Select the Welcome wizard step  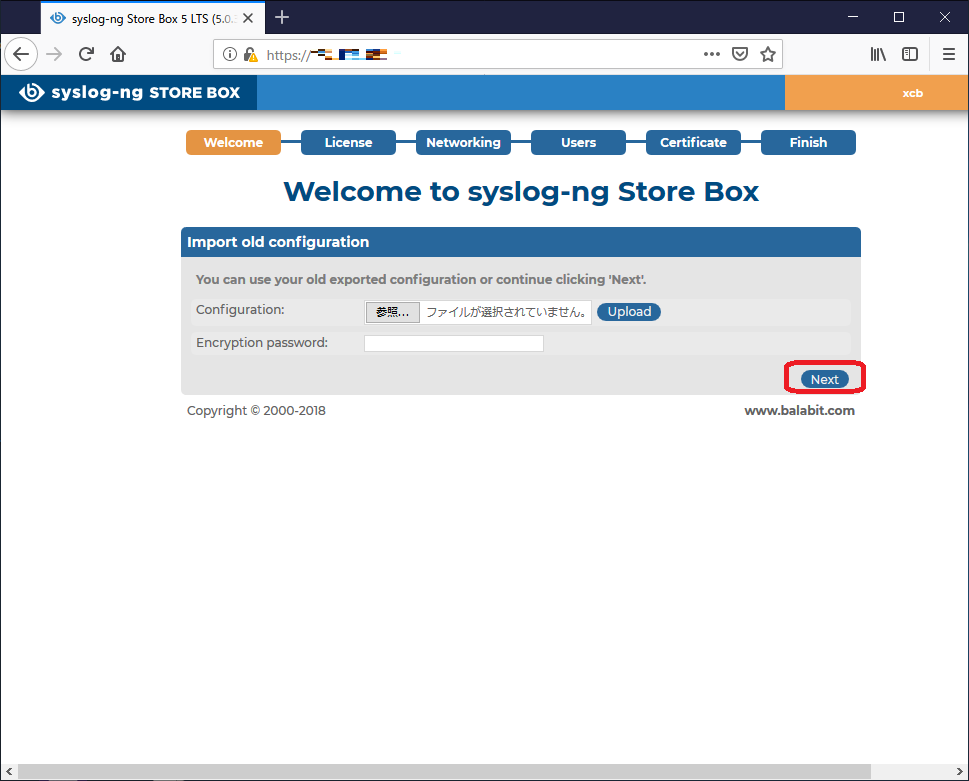(234, 143)
